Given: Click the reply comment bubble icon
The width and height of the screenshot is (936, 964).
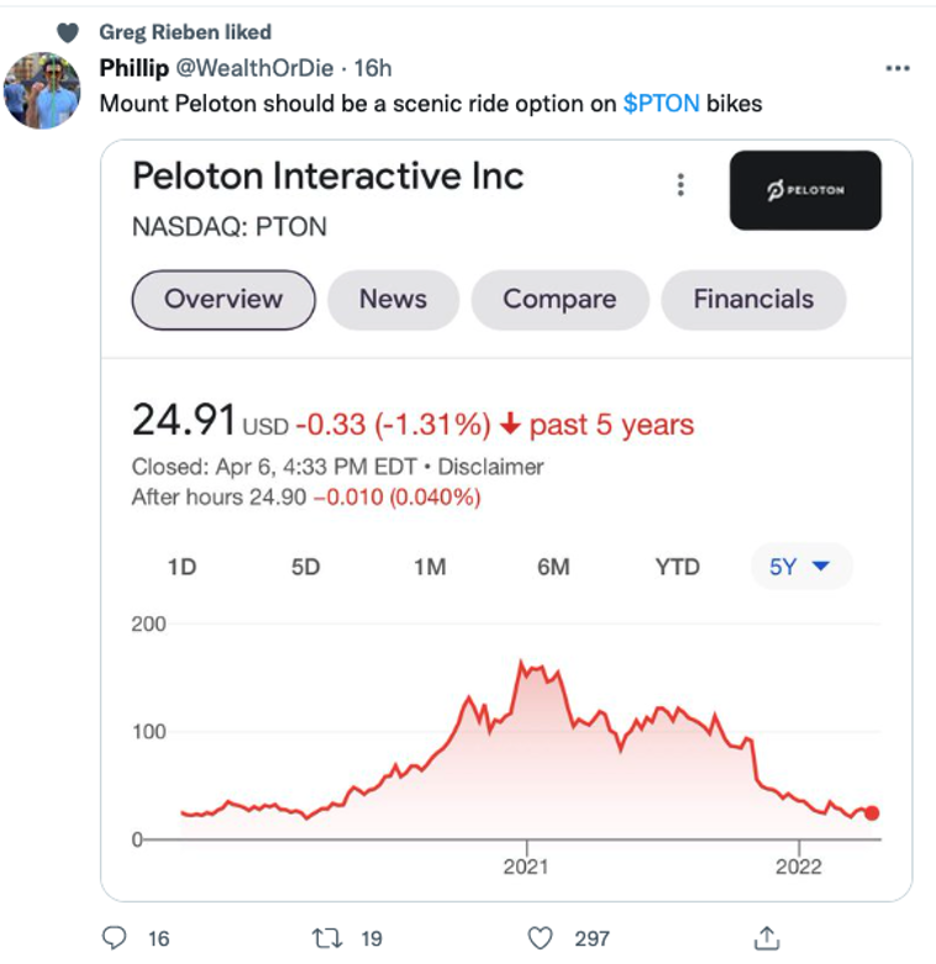Looking at the screenshot, I should 116,937.
